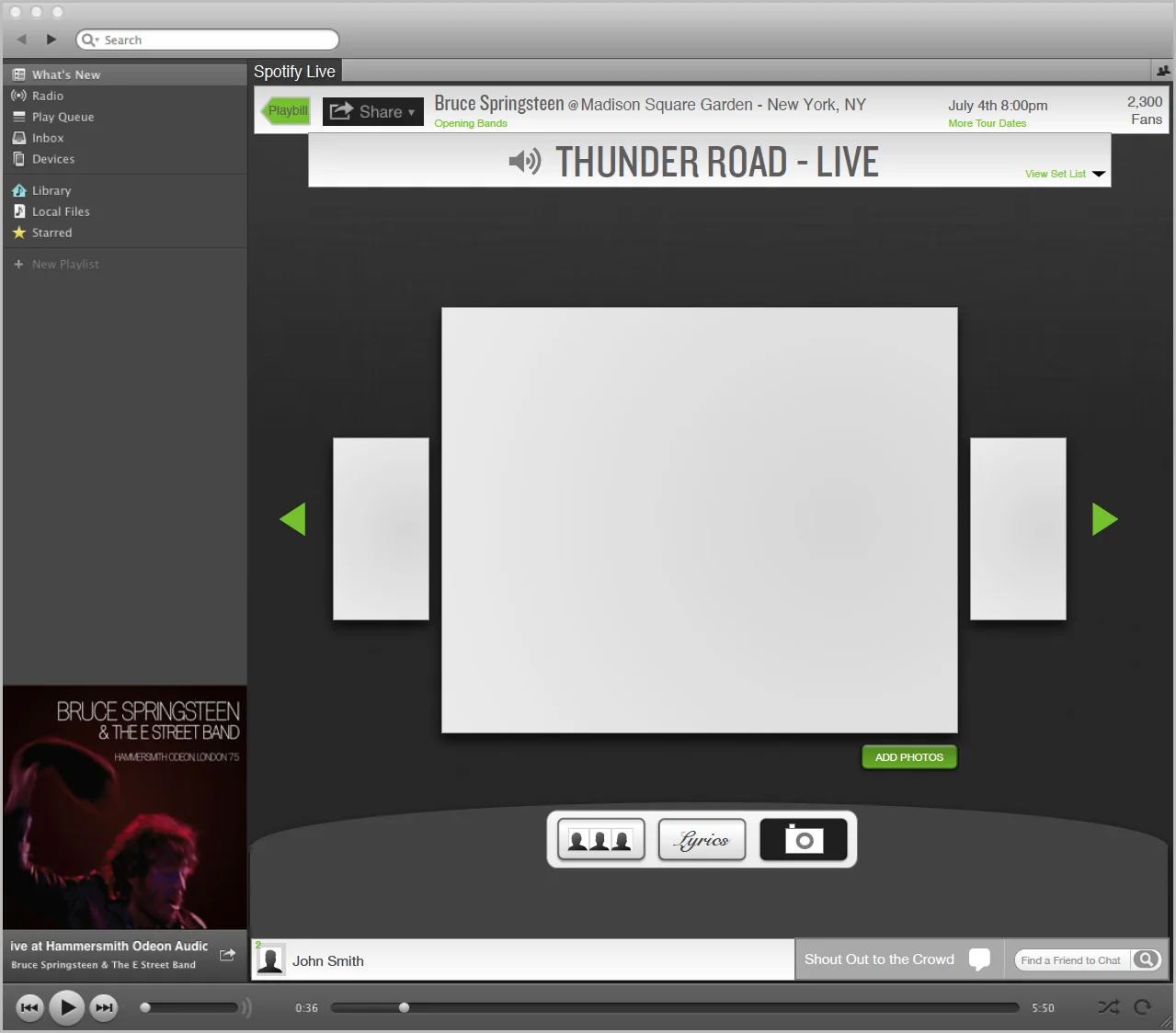Click the What's New icon
Screen dimensions: 1176x1033
(18, 74)
